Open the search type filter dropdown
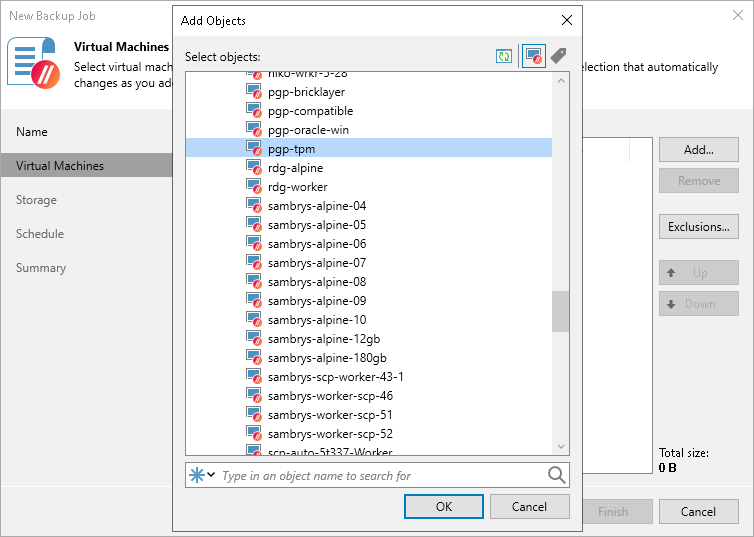 pos(202,475)
